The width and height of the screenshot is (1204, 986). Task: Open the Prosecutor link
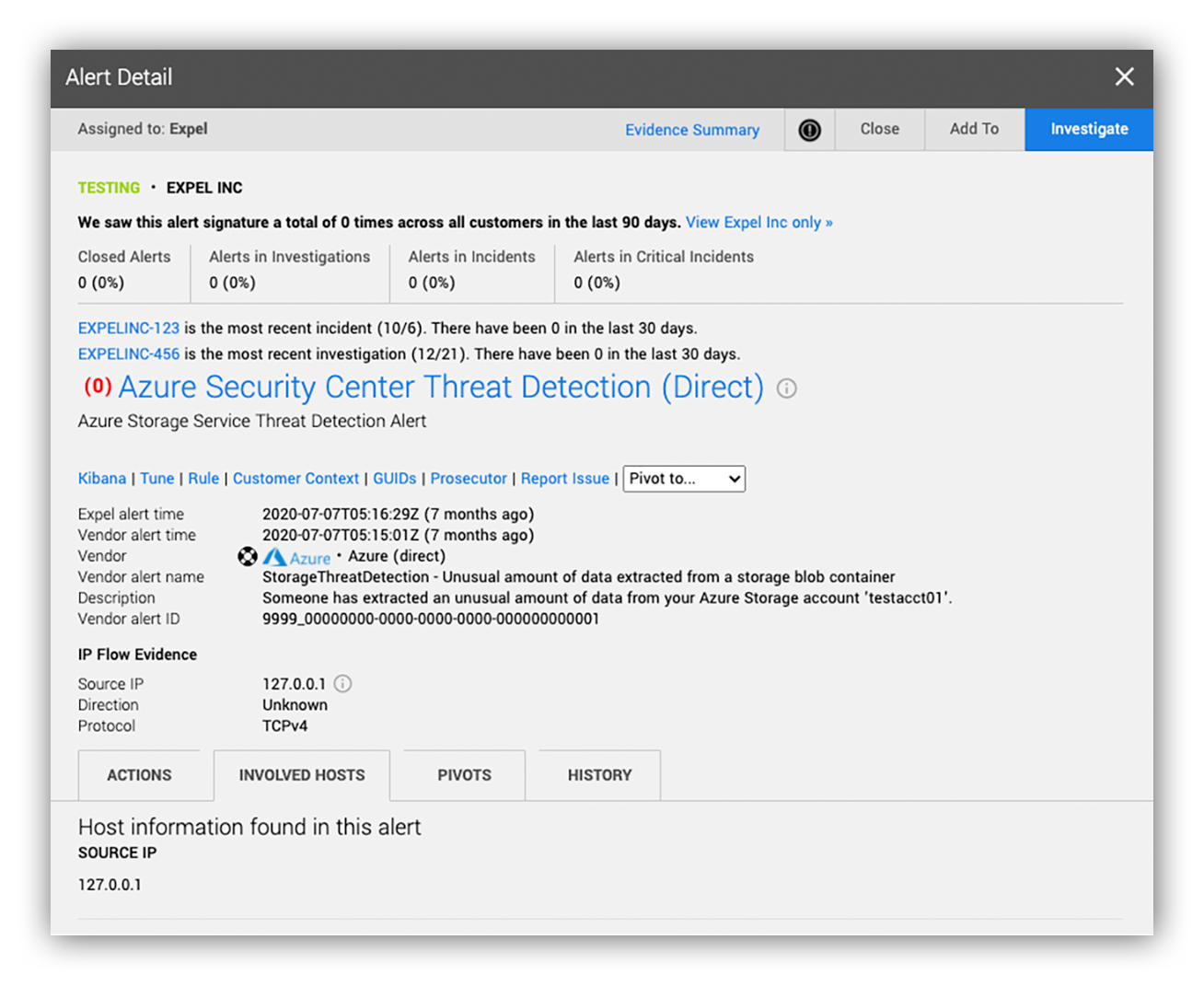(x=469, y=478)
